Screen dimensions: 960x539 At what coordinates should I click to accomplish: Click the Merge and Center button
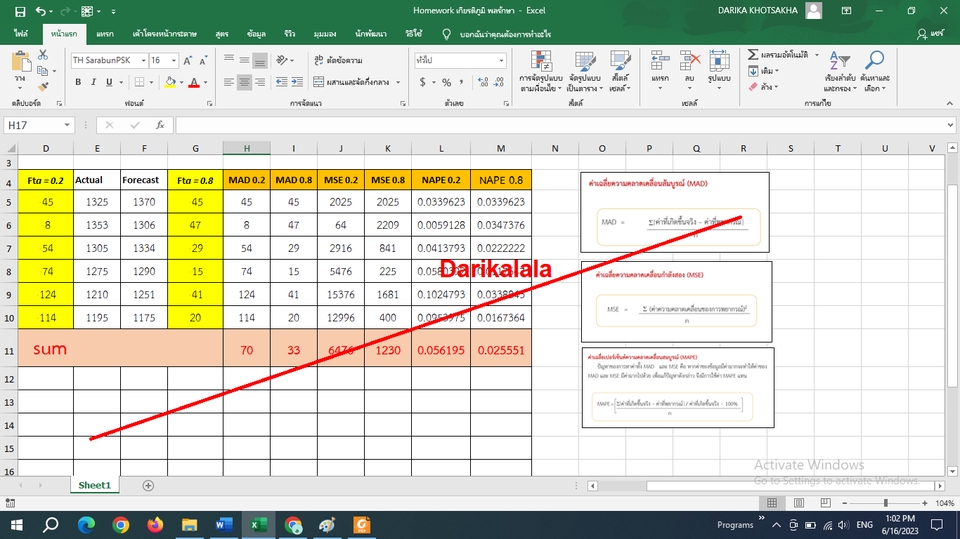pyautogui.click(x=351, y=82)
